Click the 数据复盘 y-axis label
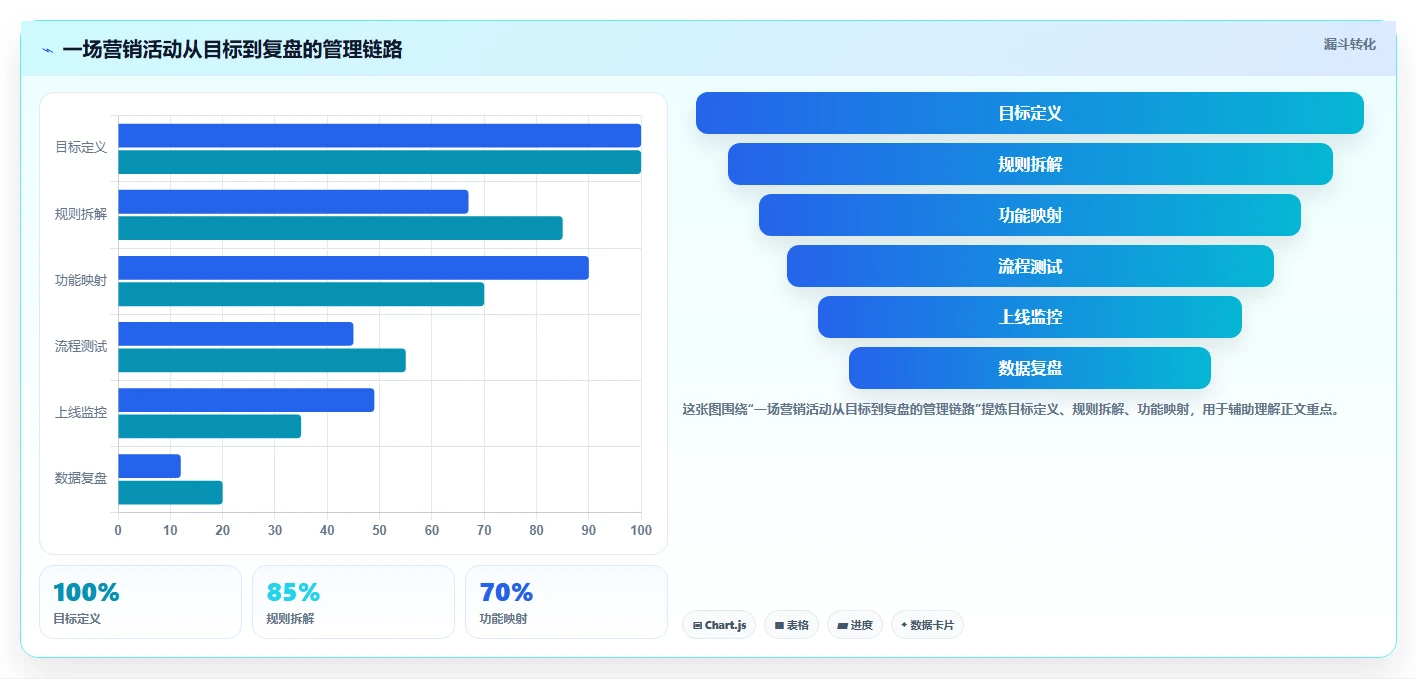Image resolution: width=1417 pixels, height=679 pixels. (81, 478)
